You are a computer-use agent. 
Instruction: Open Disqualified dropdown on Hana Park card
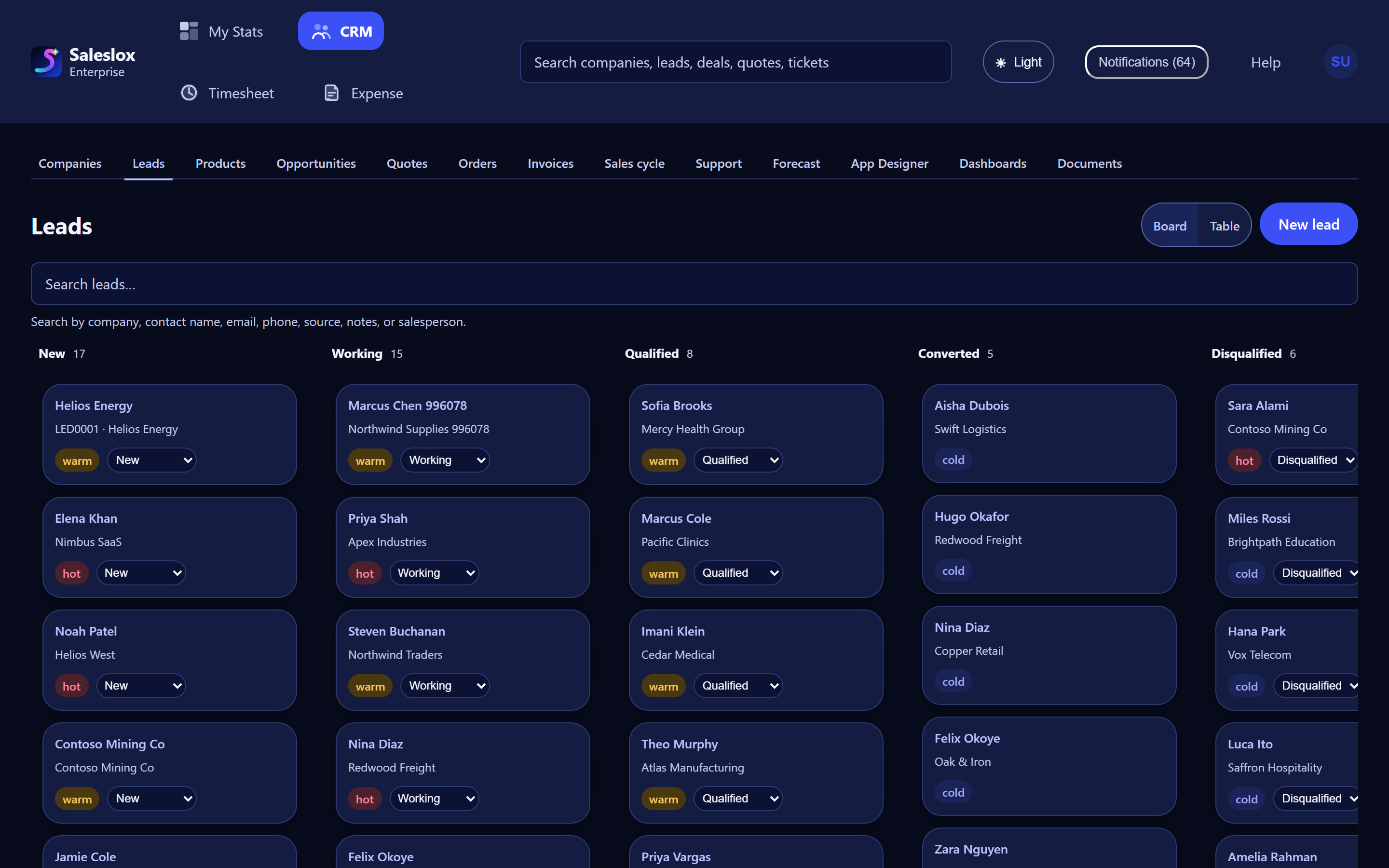pyautogui.click(x=1316, y=685)
